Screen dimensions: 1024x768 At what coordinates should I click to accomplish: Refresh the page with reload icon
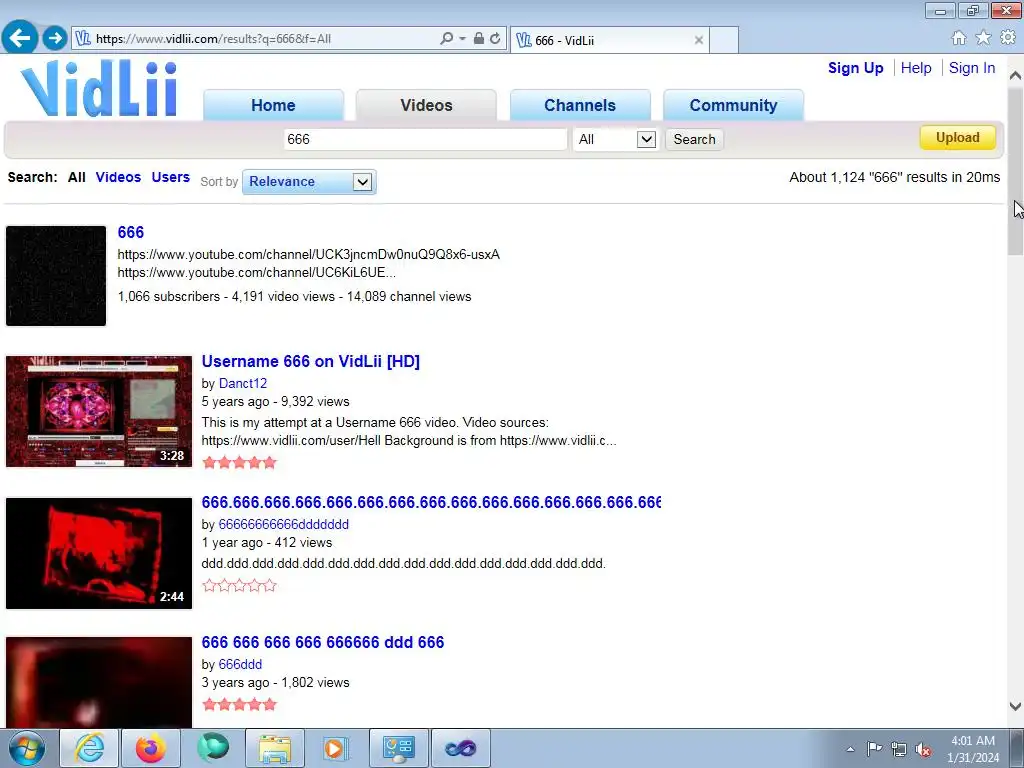495,39
